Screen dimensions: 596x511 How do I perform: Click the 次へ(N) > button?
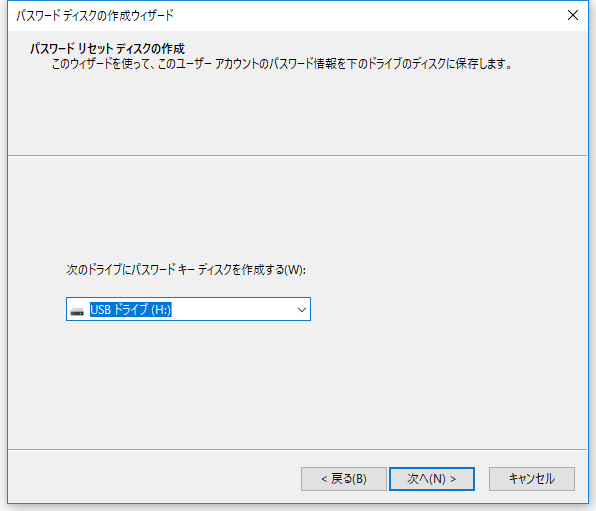point(432,479)
